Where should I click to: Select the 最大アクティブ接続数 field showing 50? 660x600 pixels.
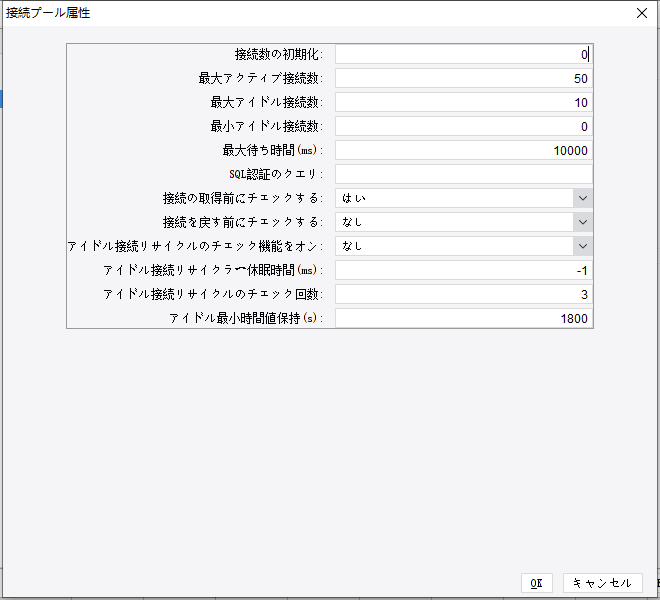coord(464,78)
